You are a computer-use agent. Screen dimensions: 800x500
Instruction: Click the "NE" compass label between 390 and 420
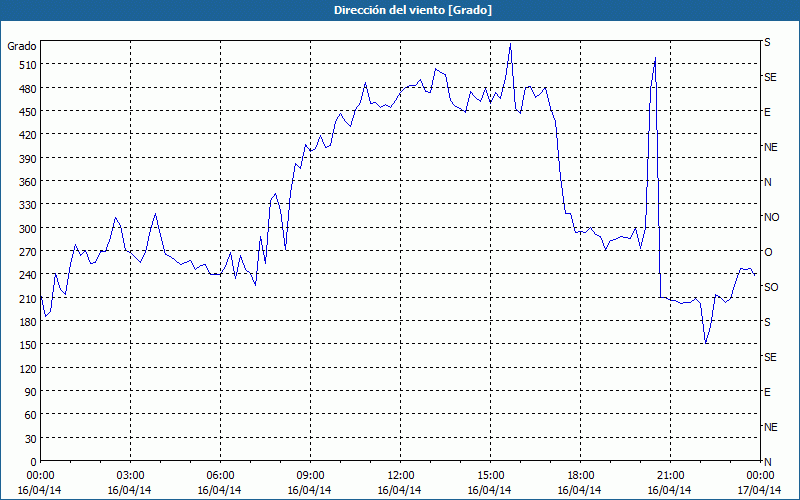pos(771,147)
